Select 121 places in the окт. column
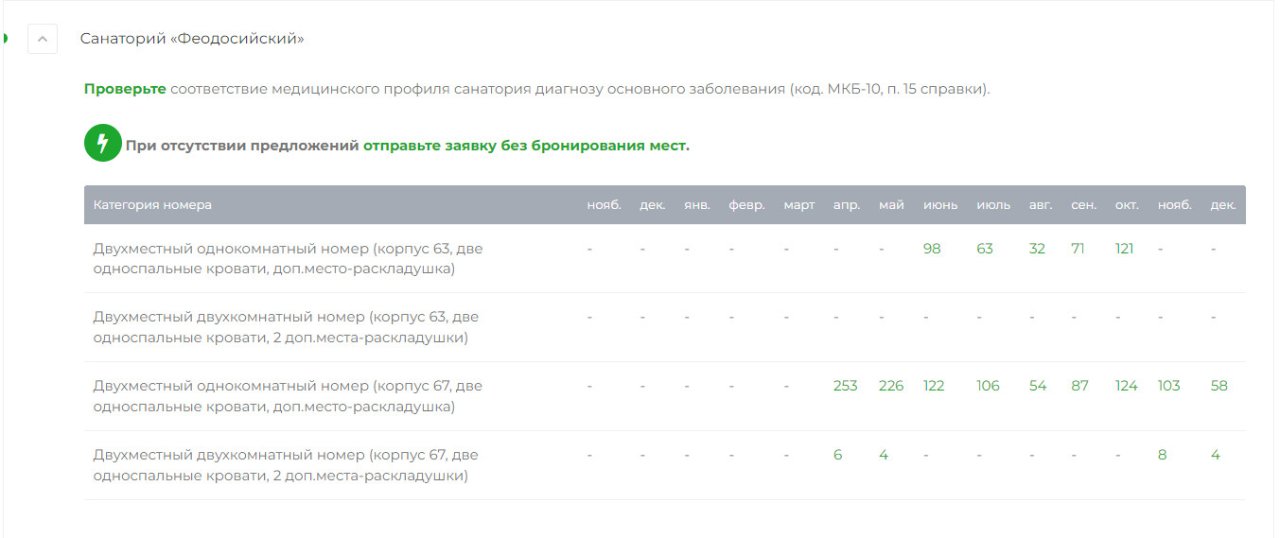Viewport: 1280px width, 538px height. pos(1125,249)
